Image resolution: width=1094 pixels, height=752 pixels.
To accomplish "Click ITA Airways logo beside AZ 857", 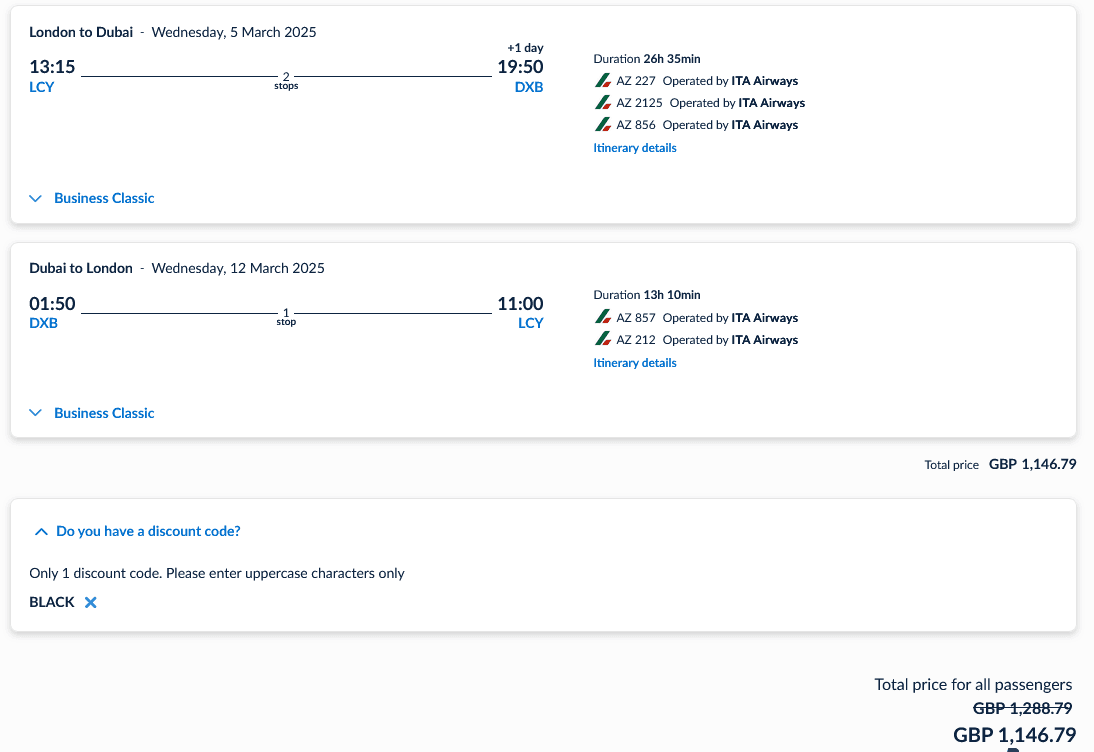I will pyautogui.click(x=602, y=318).
